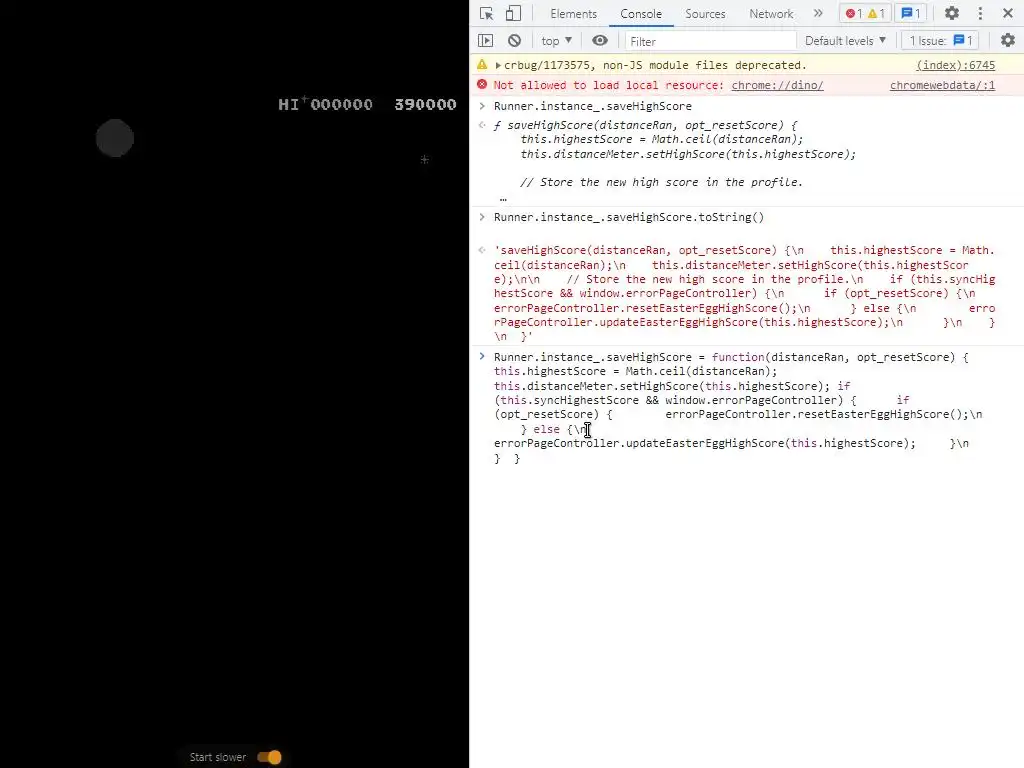1024x768 pixels.
Task: Open DevTools settings gear in tab bar
Action: point(952,13)
